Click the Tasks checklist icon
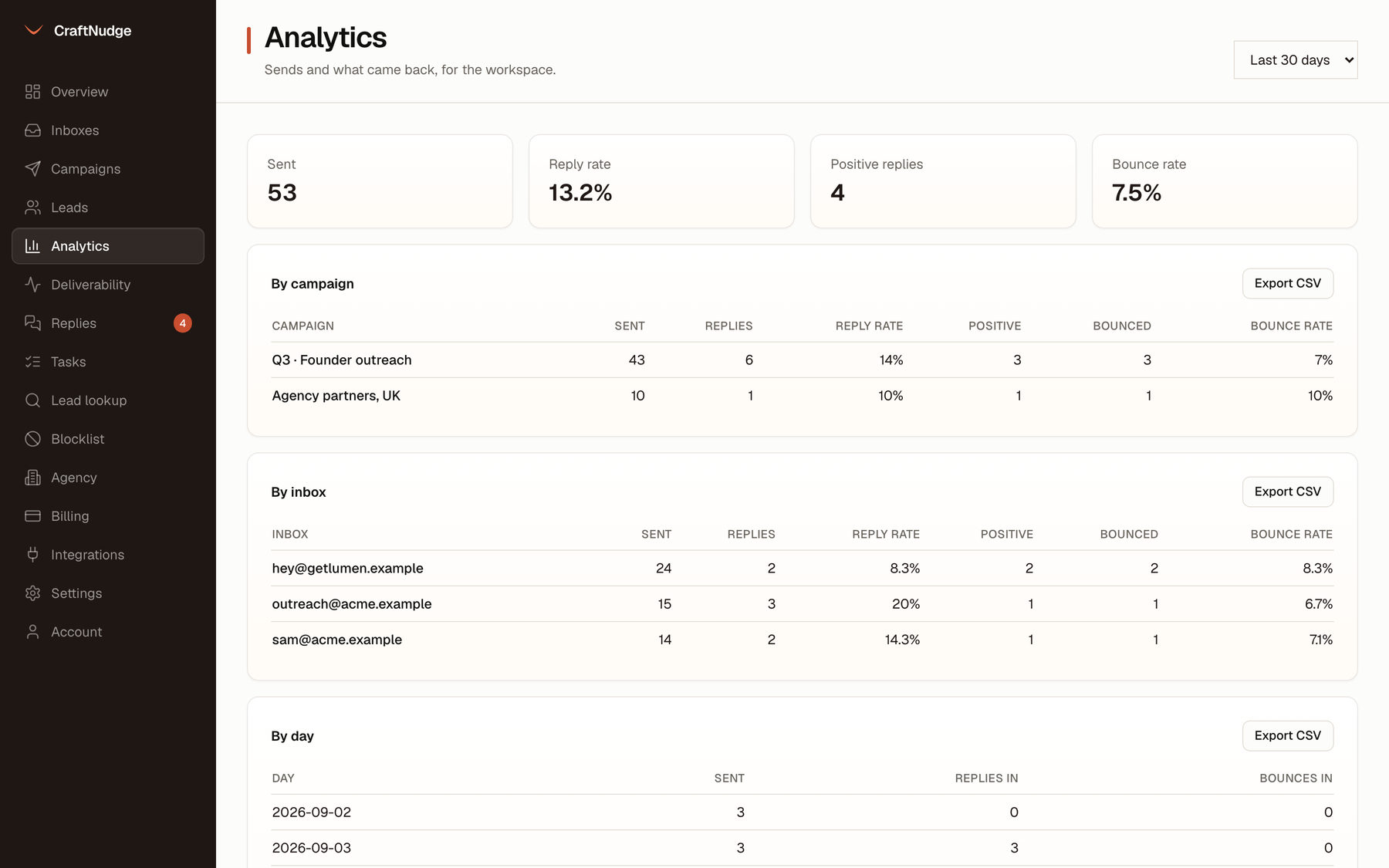Image resolution: width=1389 pixels, height=868 pixels. [32, 362]
